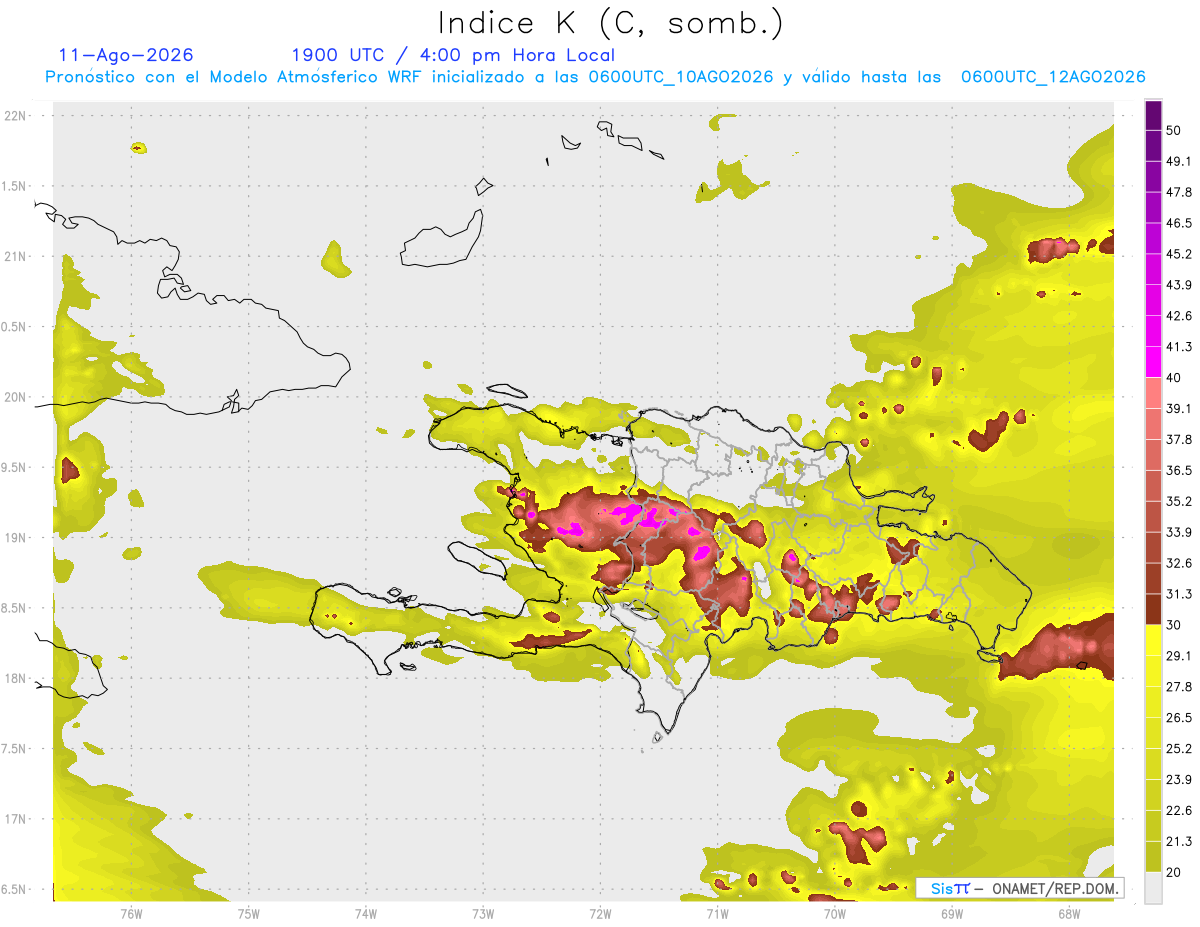
Task: Click the '21N' latitude axis label
Action: 16,256
